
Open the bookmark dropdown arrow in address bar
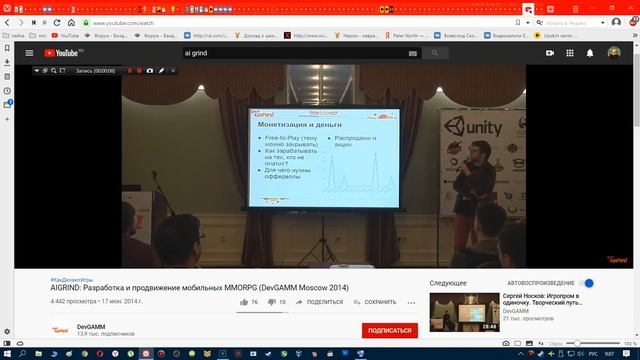point(528,23)
